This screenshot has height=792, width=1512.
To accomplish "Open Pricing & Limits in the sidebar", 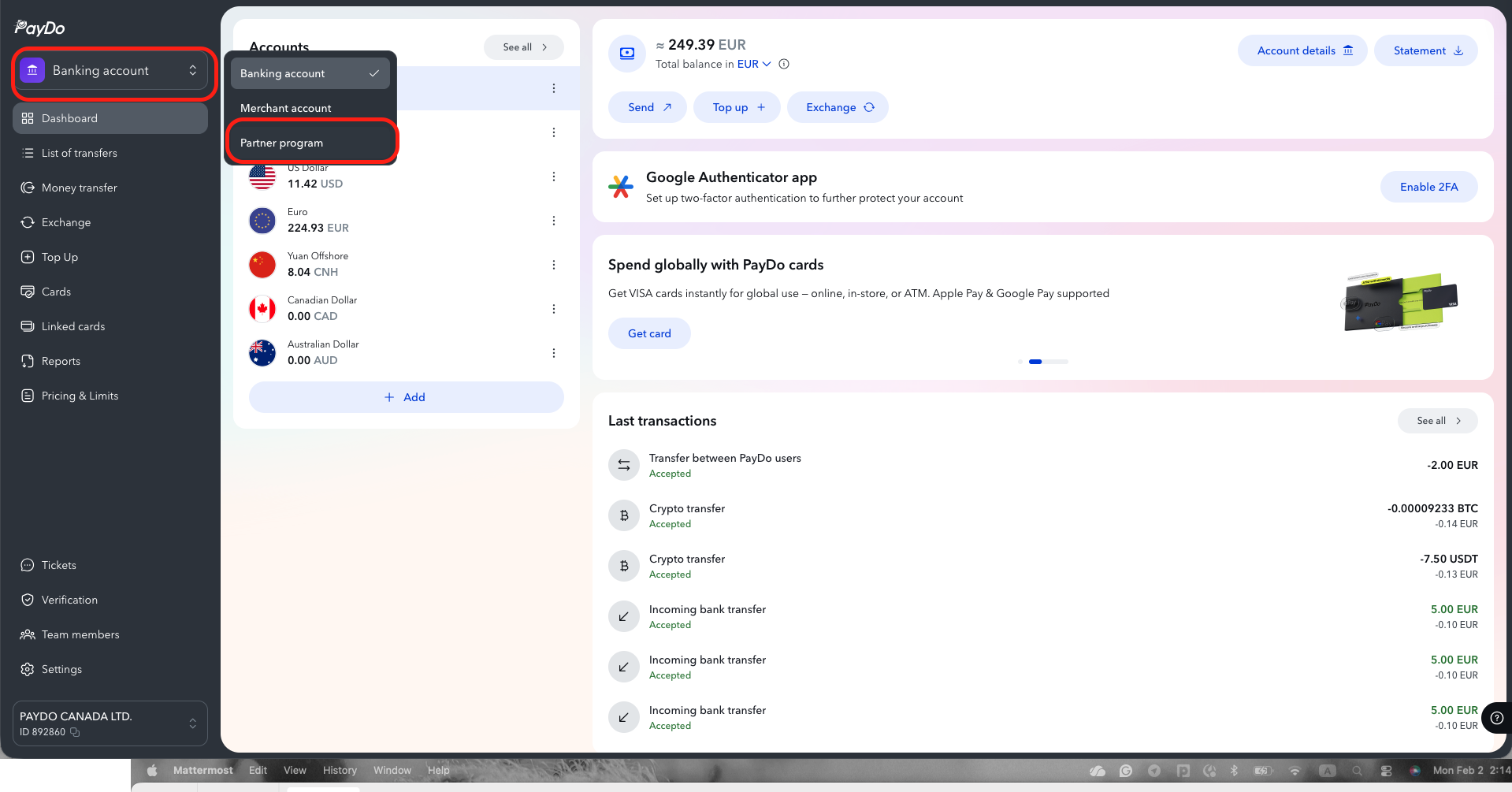I will pyautogui.click(x=110, y=396).
